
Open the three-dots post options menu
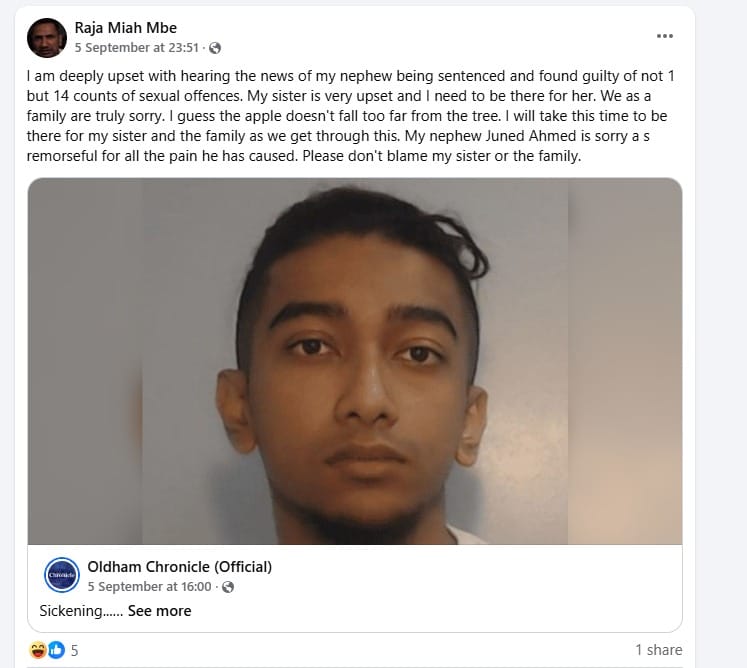665,36
